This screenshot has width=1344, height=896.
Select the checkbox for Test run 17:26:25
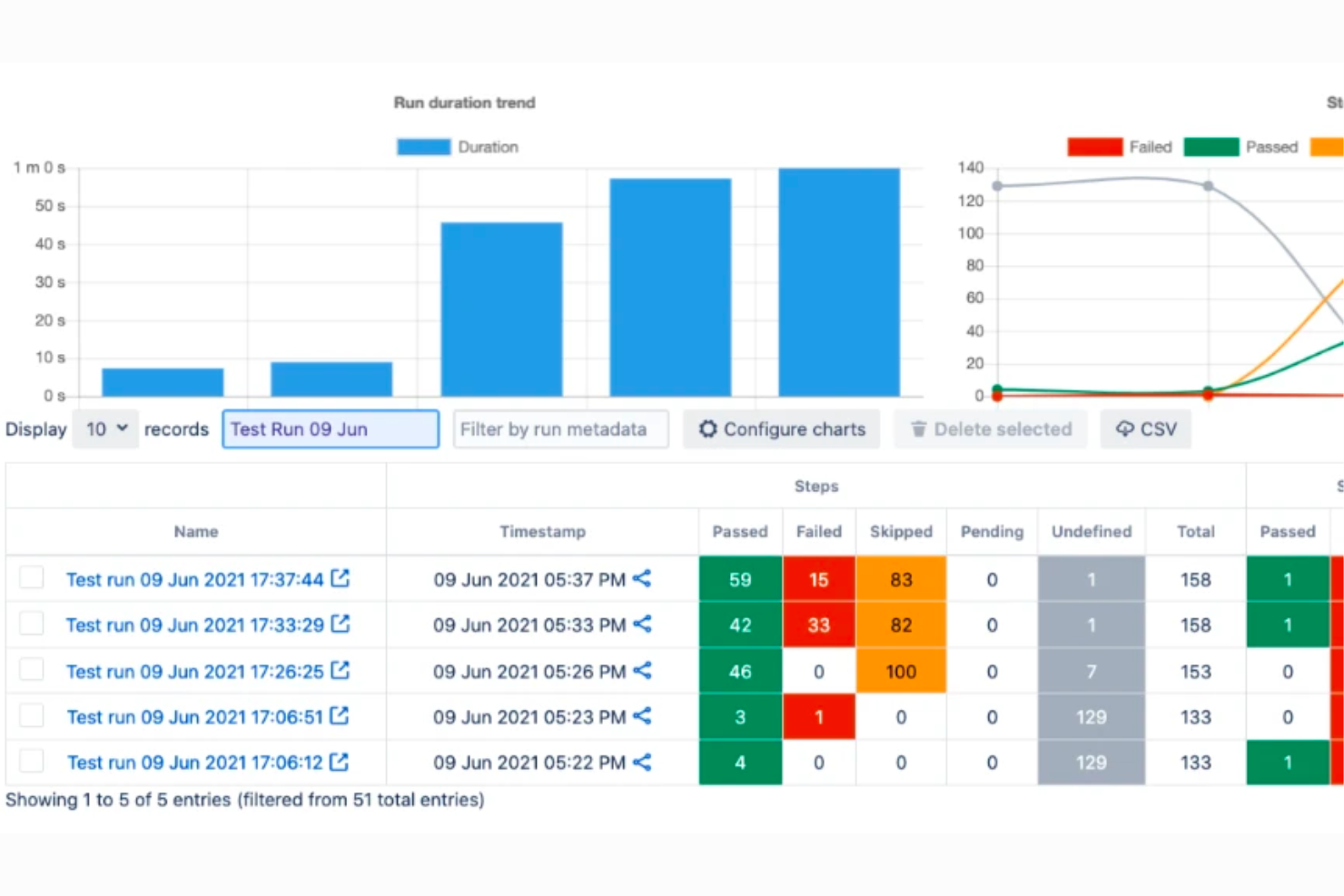coord(32,669)
